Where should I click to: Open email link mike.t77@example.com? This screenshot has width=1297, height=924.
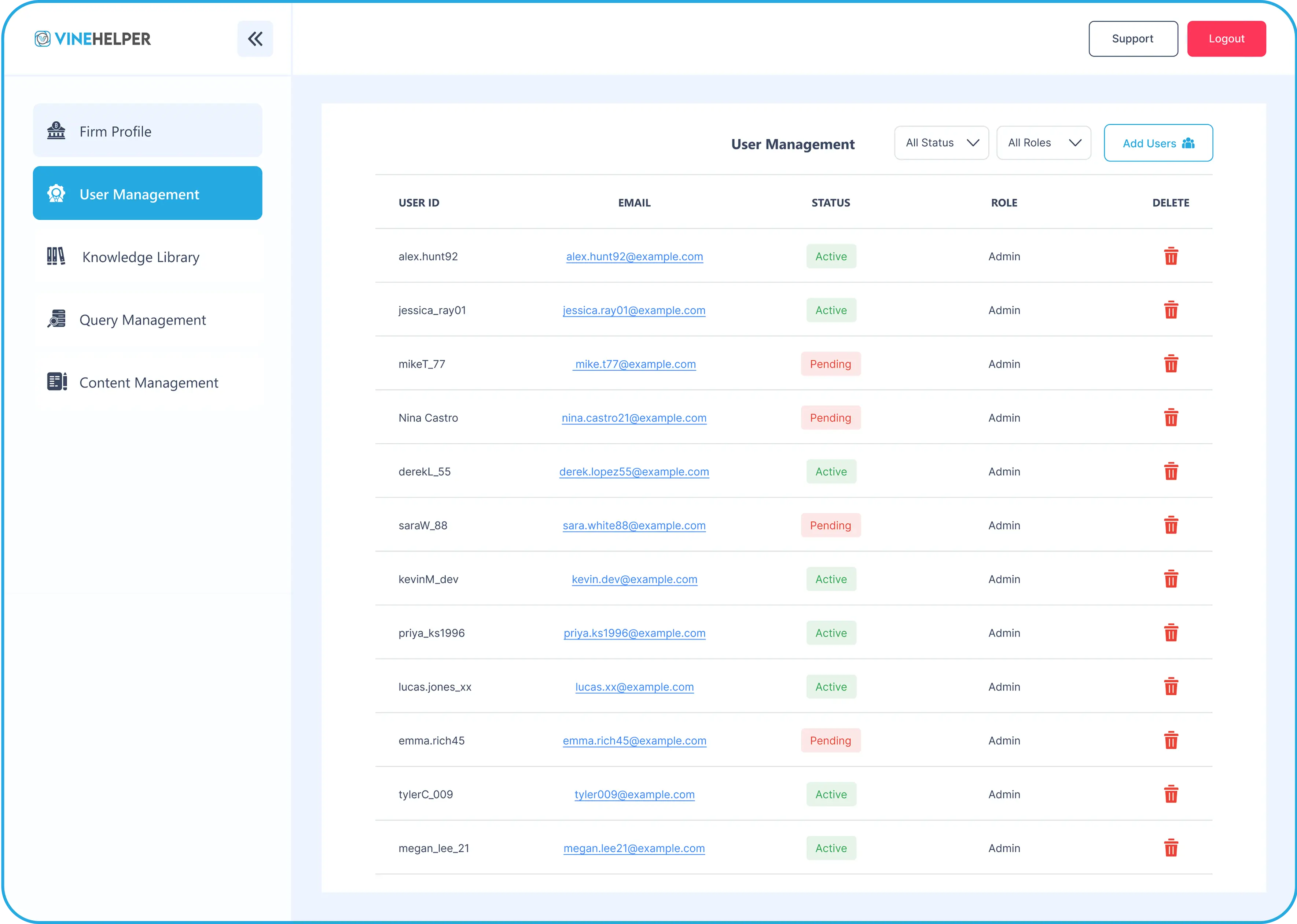pyautogui.click(x=634, y=364)
